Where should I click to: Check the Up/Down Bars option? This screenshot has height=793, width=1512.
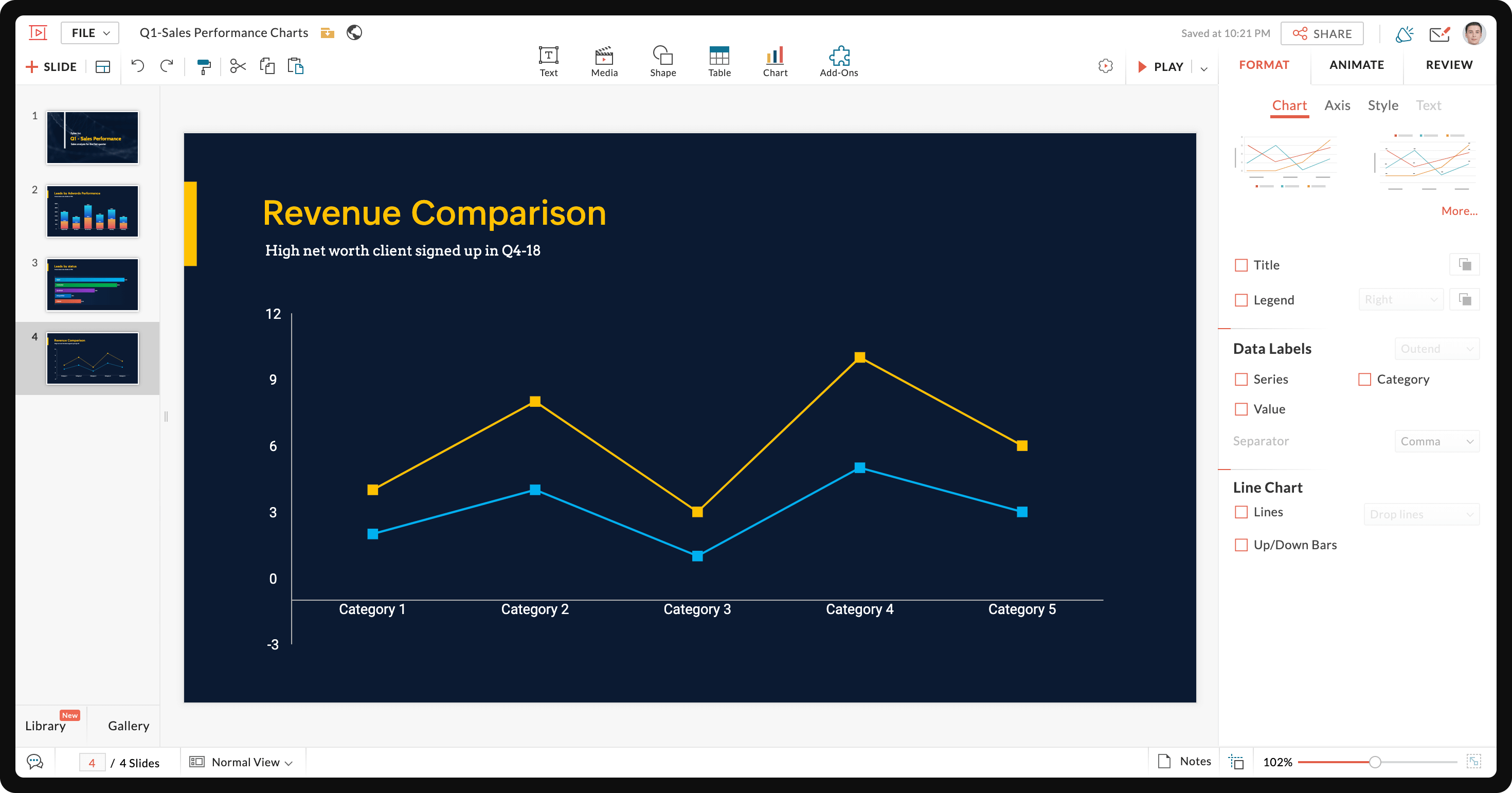[1241, 545]
